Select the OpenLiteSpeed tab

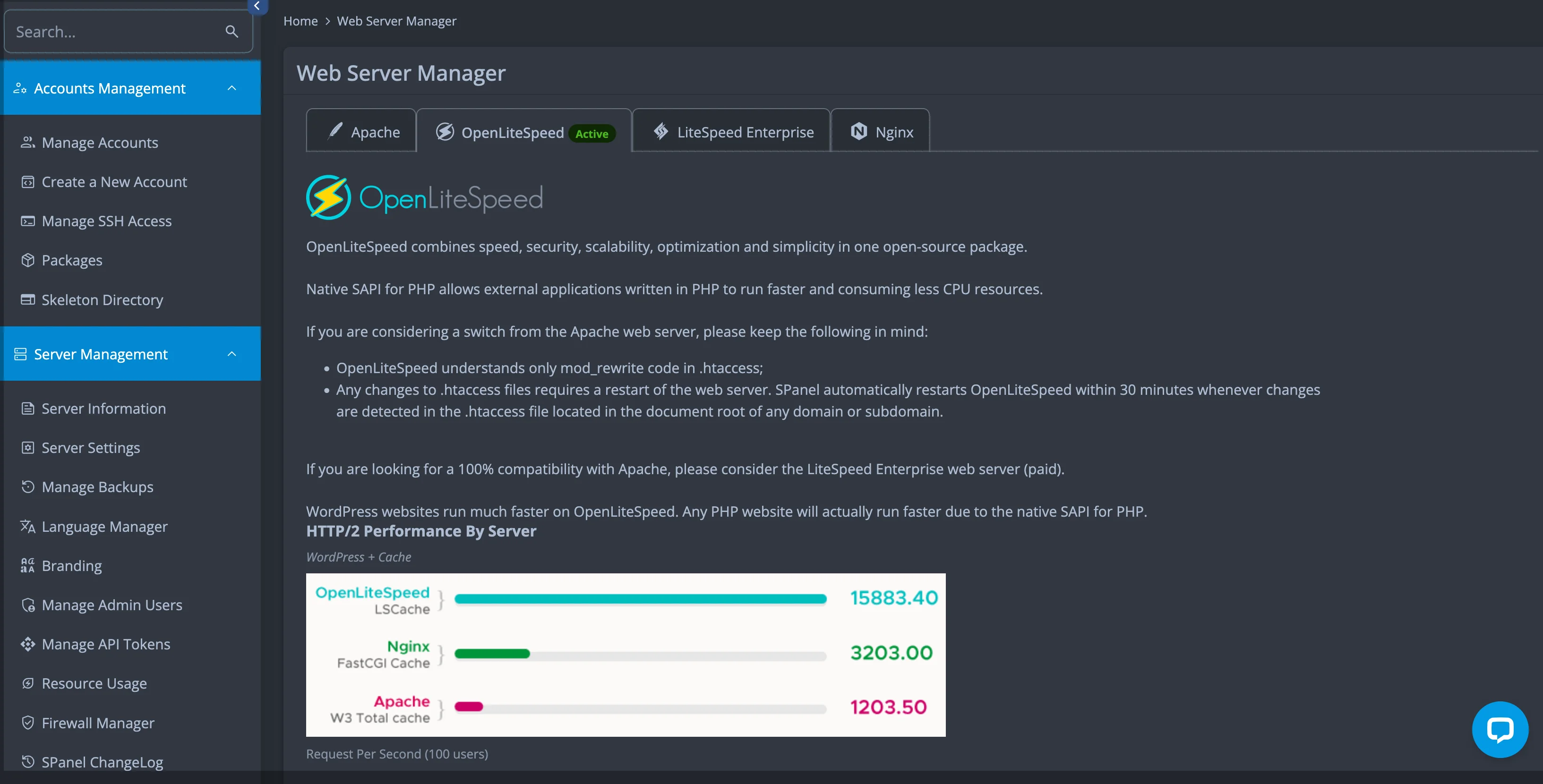(x=524, y=130)
